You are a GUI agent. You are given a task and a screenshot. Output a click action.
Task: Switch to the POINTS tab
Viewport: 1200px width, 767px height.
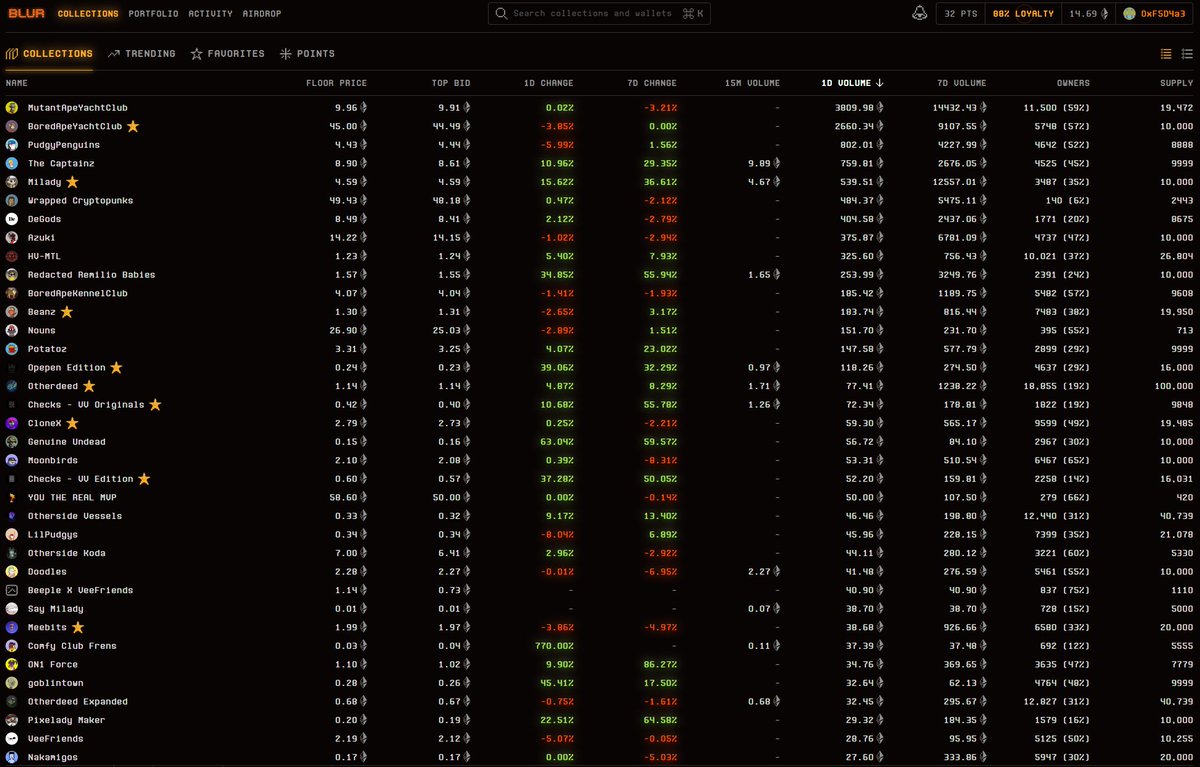[307, 54]
